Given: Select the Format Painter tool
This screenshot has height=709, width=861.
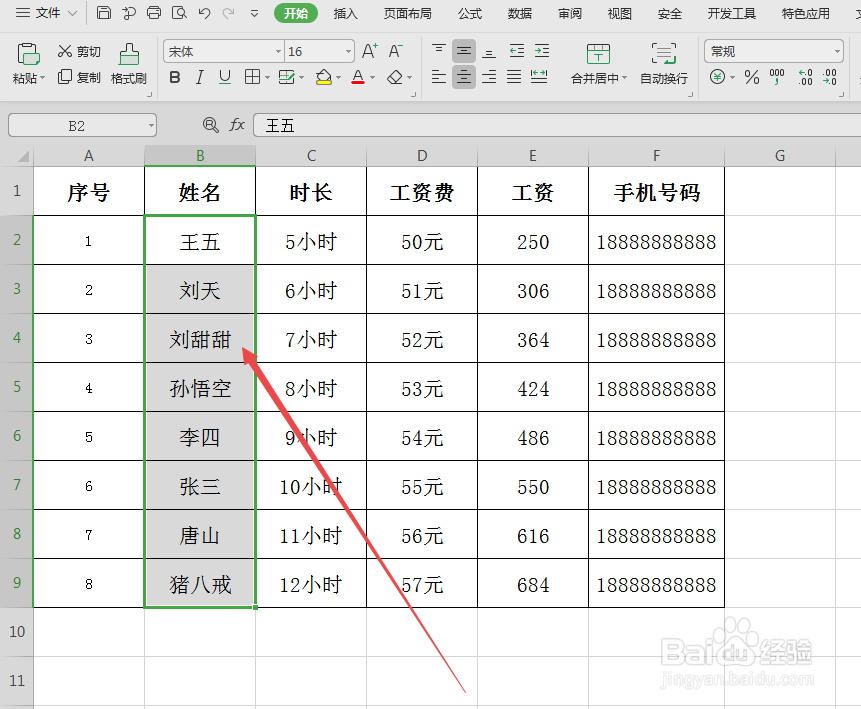Looking at the screenshot, I should (128, 64).
